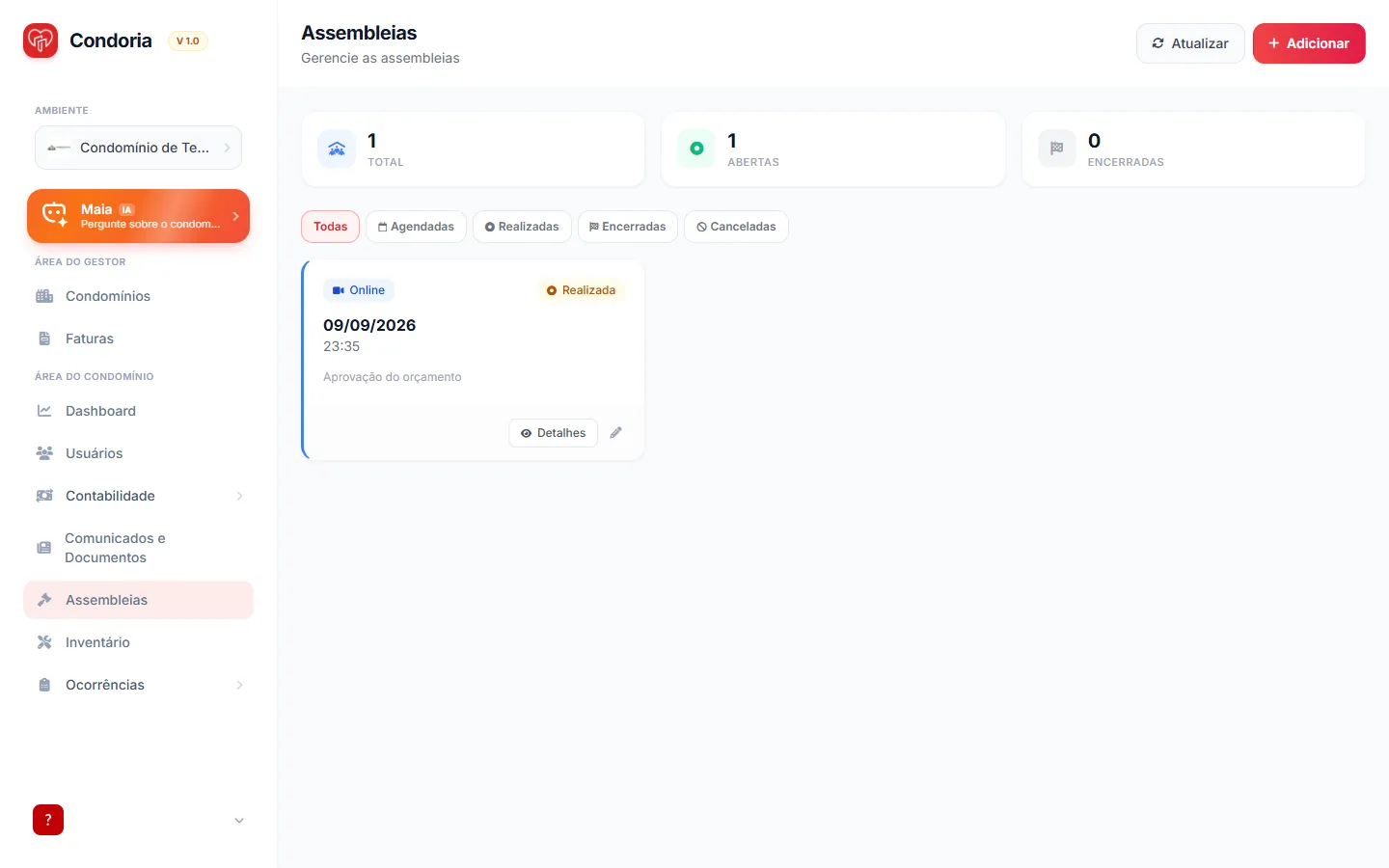Image resolution: width=1389 pixels, height=868 pixels.
Task: Filter by Agendadas assemblies
Action: 416,227
